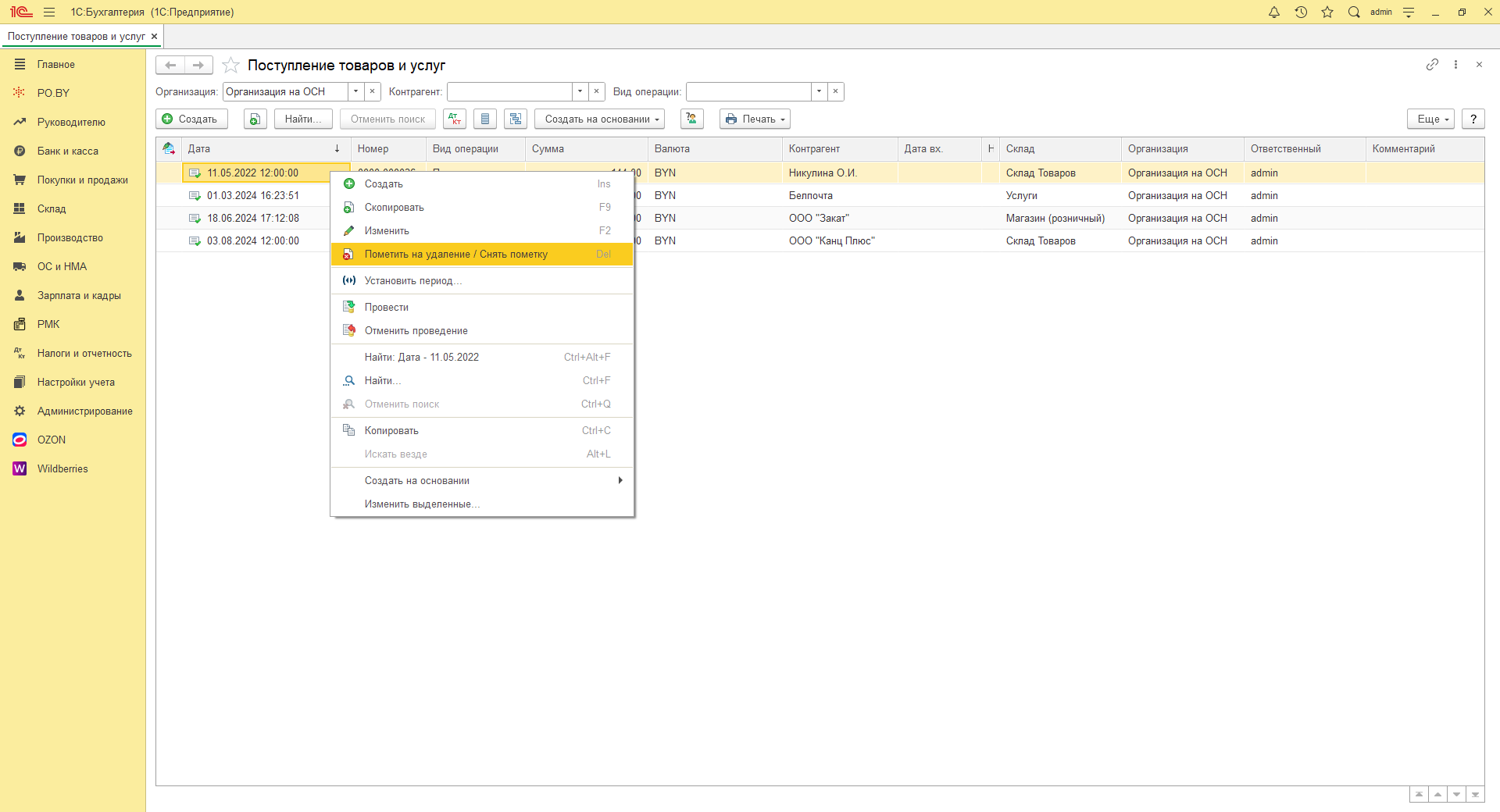Click the green Создать toolbar button
Image resolution: width=1500 pixels, height=812 pixels.
point(191,119)
